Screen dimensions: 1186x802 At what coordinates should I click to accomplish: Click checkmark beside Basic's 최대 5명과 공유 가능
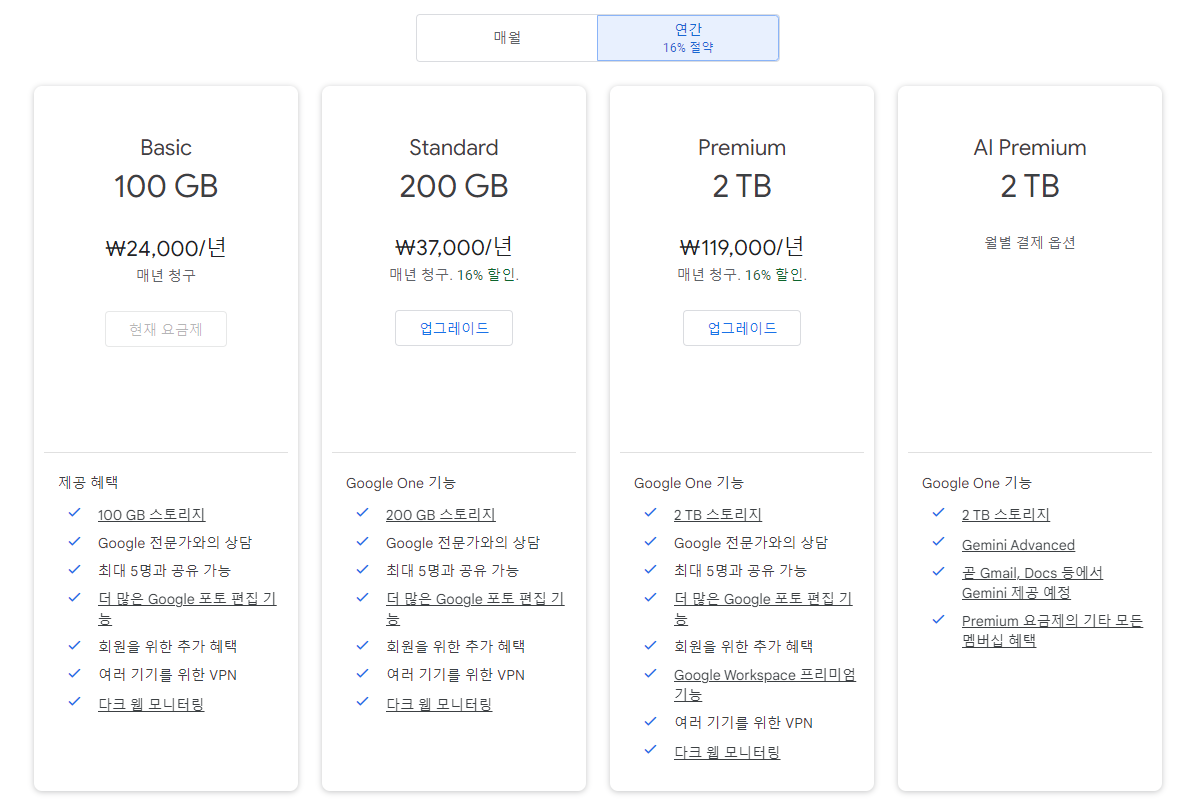74,569
